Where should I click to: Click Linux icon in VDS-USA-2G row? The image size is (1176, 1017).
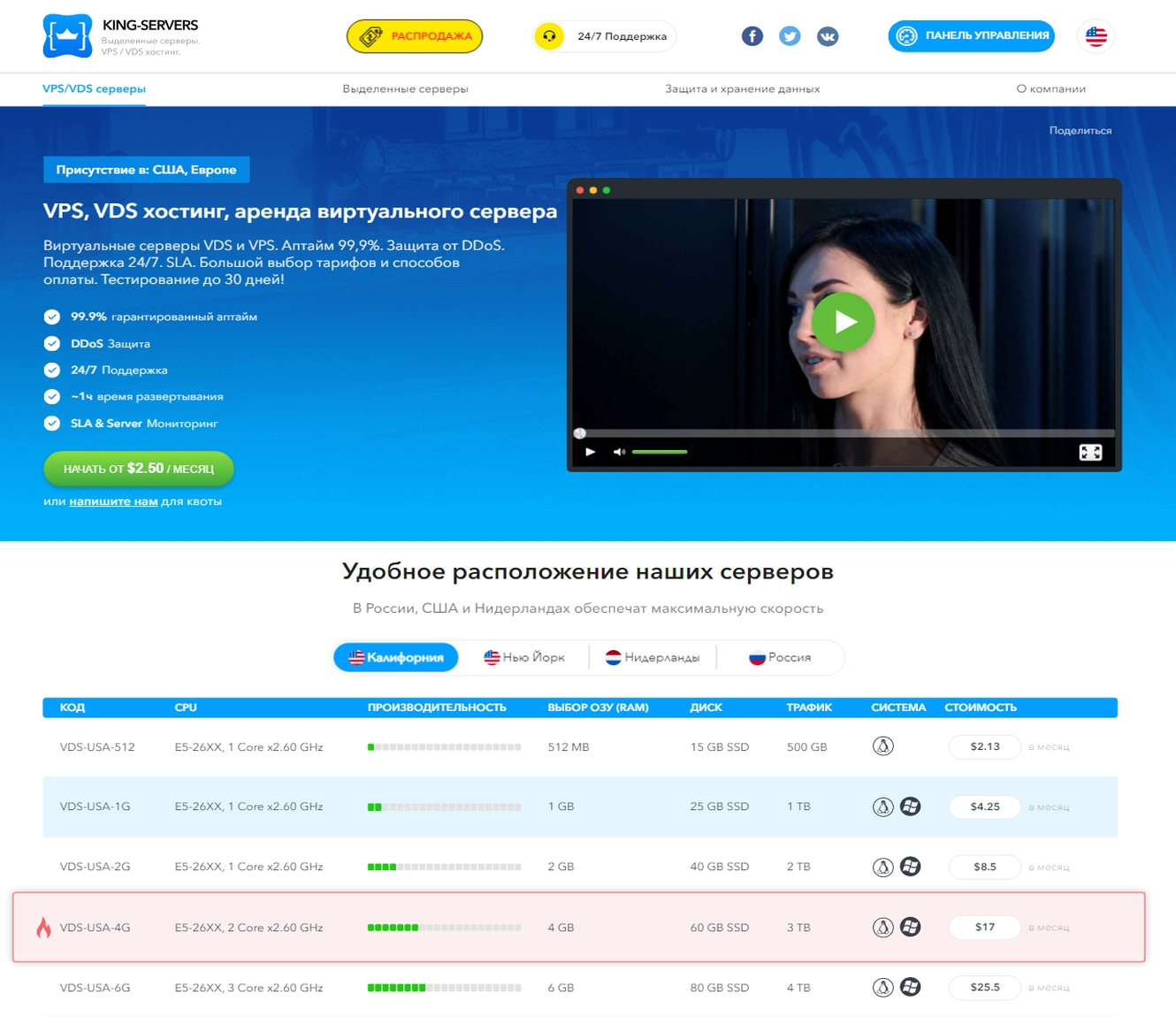pyautogui.click(x=883, y=867)
